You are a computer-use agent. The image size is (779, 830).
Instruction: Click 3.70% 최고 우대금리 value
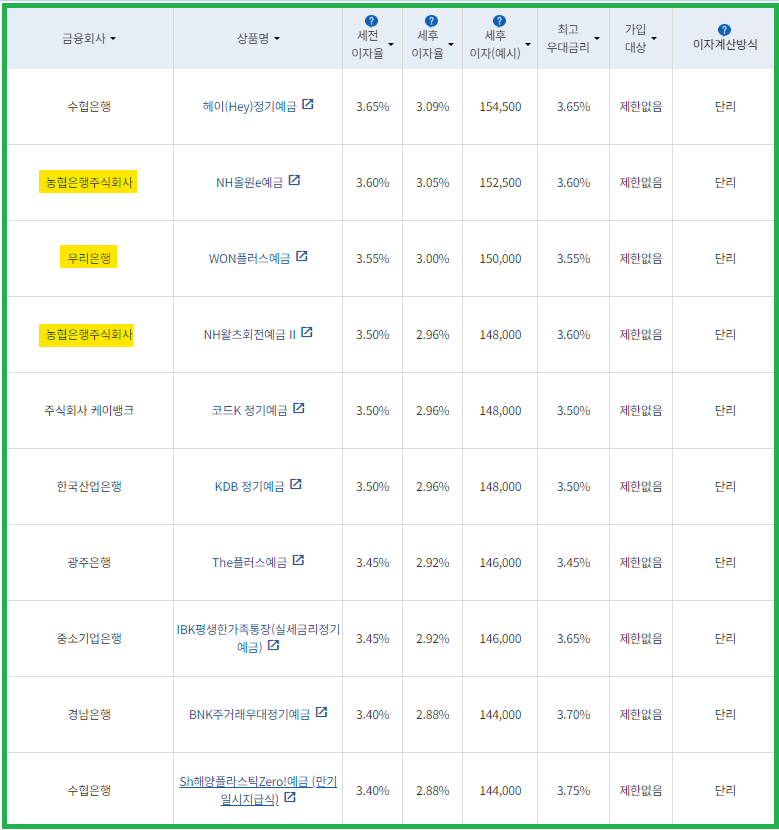573,715
